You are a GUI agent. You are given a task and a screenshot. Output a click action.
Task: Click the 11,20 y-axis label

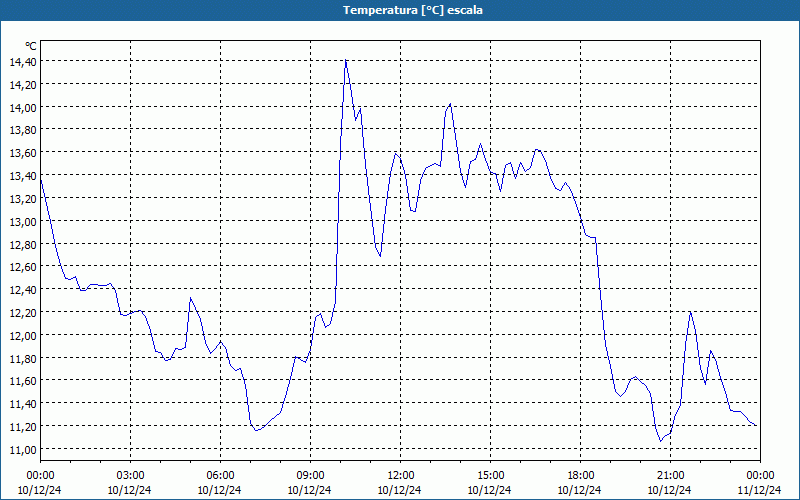point(23,427)
